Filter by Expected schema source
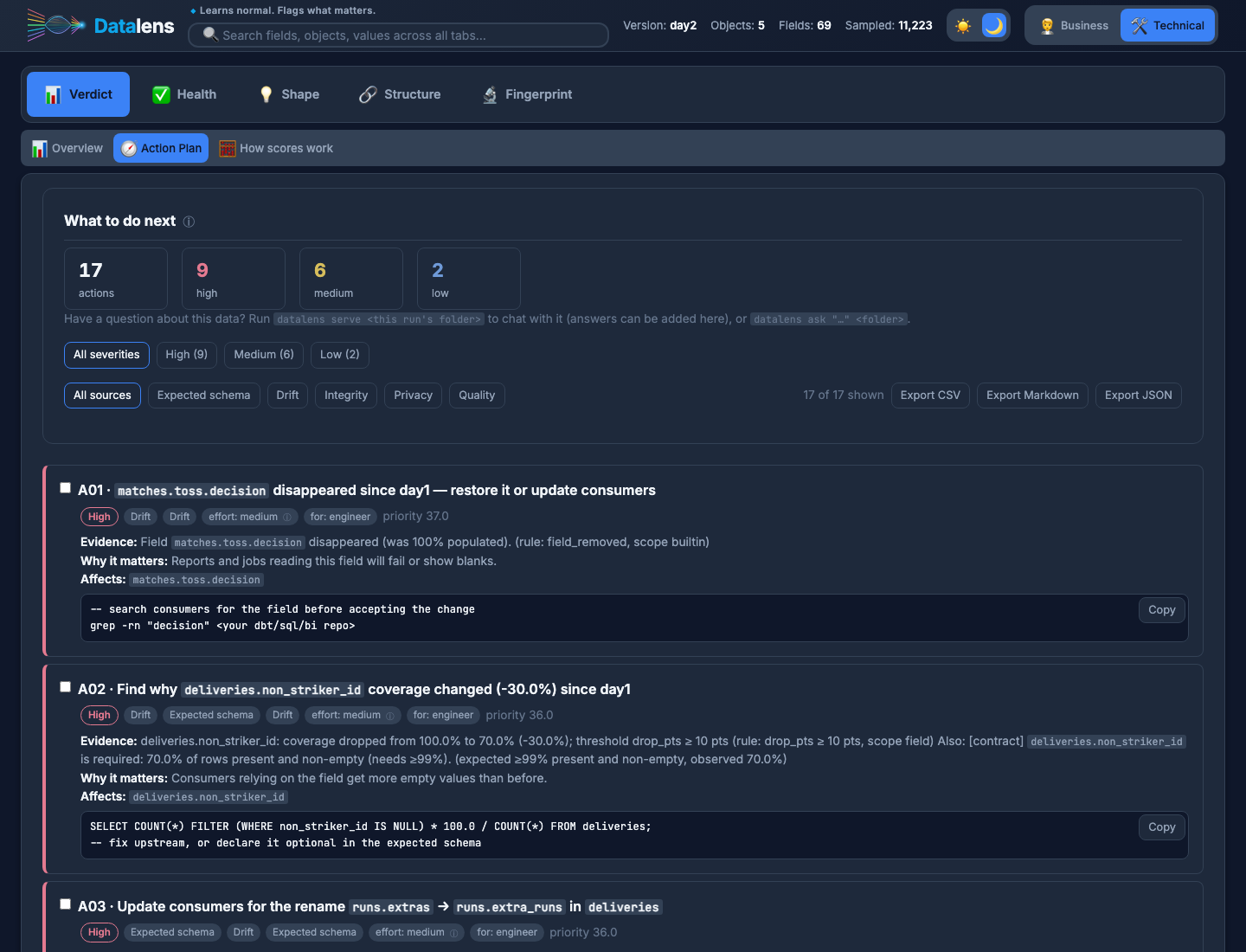The width and height of the screenshot is (1246, 952). coord(204,396)
